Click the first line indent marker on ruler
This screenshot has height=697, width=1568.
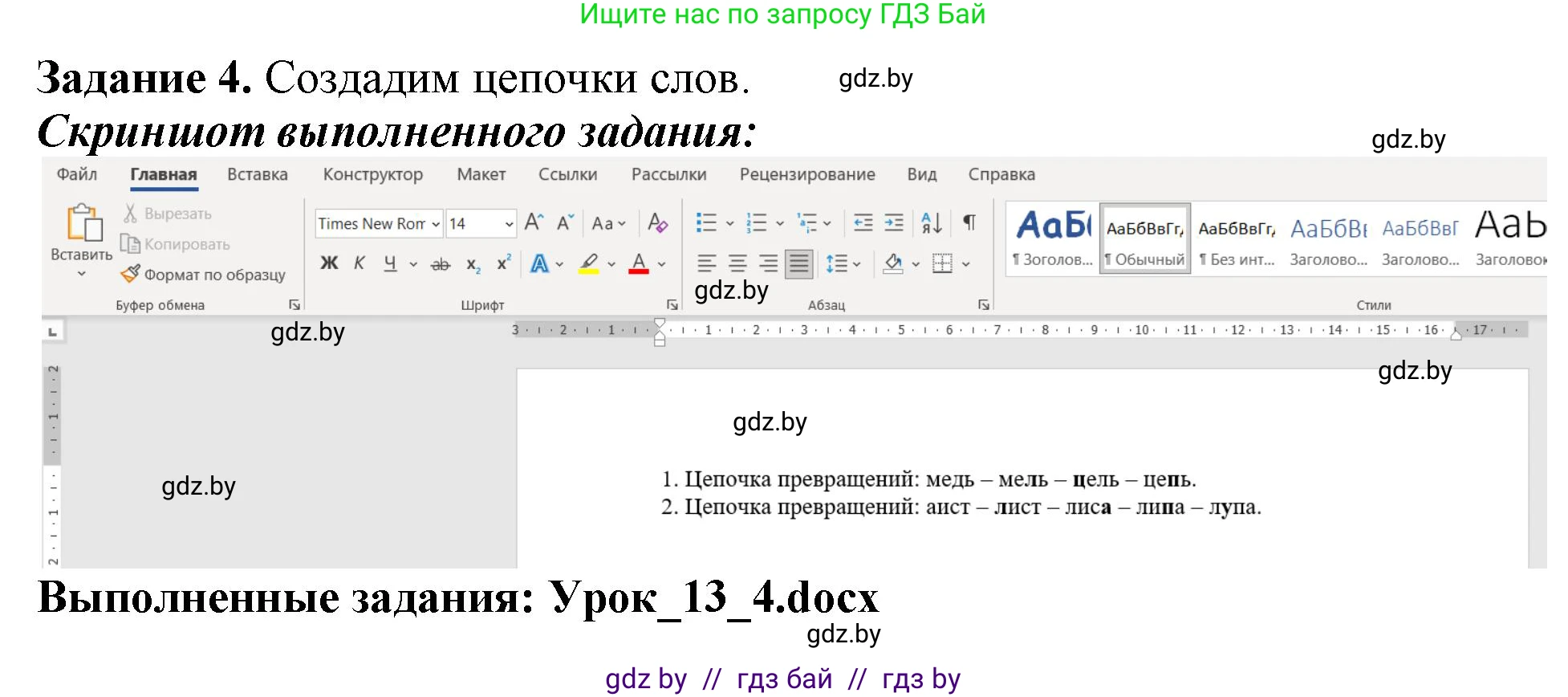[660, 324]
